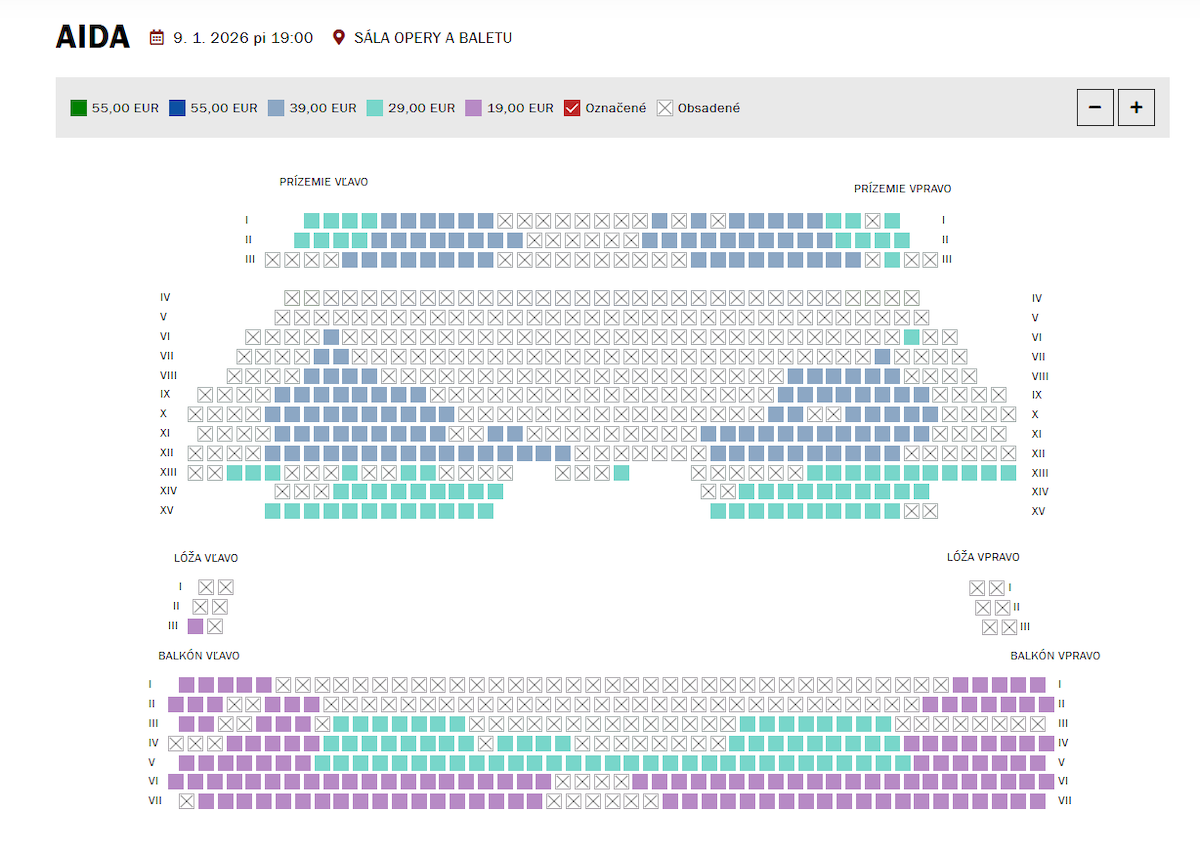Click the teal 29,00 EUR legend swatch
Image resolution: width=1200 pixels, height=854 pixels.
tap(375, 108)
